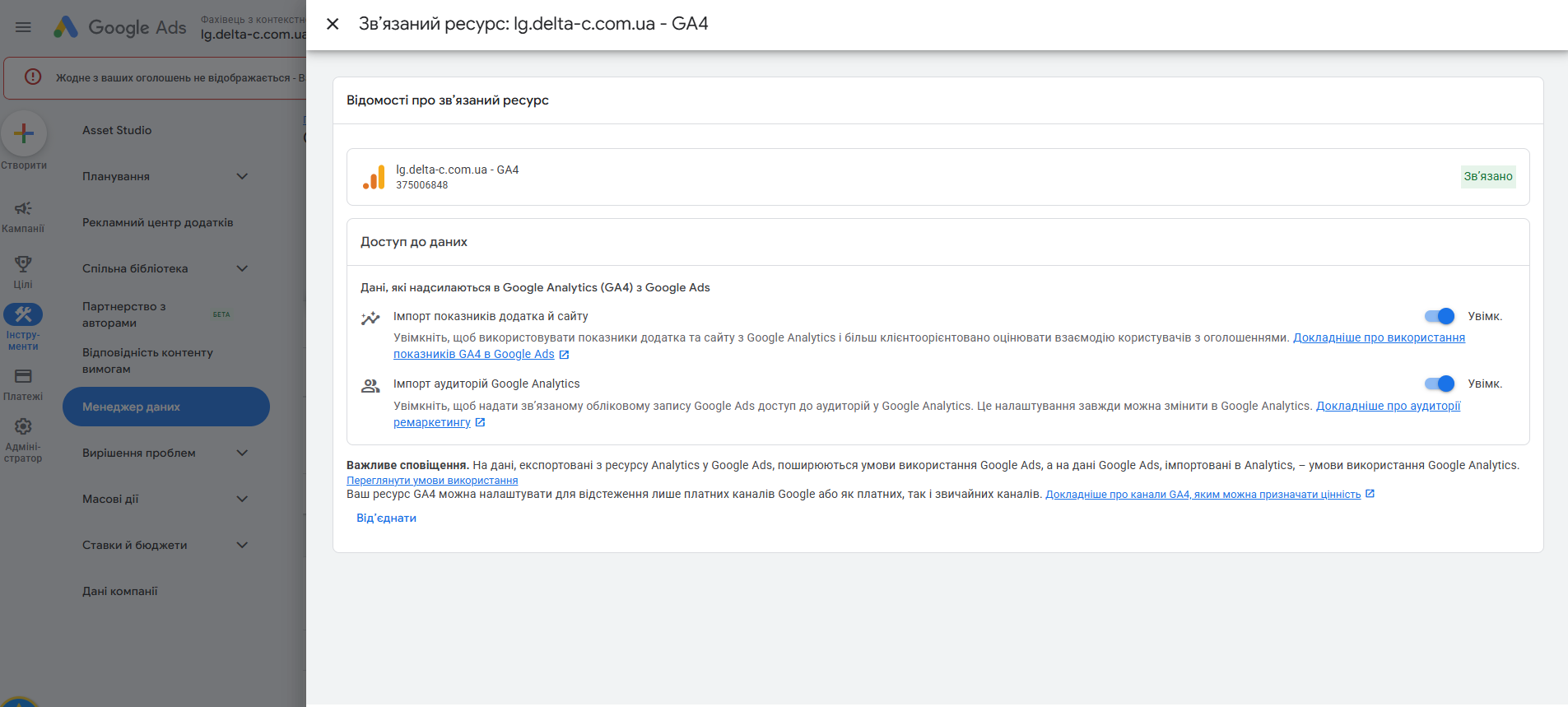Open the Billing card icon
Screen dimensions: 1568x707
click(x=23, y=377)
